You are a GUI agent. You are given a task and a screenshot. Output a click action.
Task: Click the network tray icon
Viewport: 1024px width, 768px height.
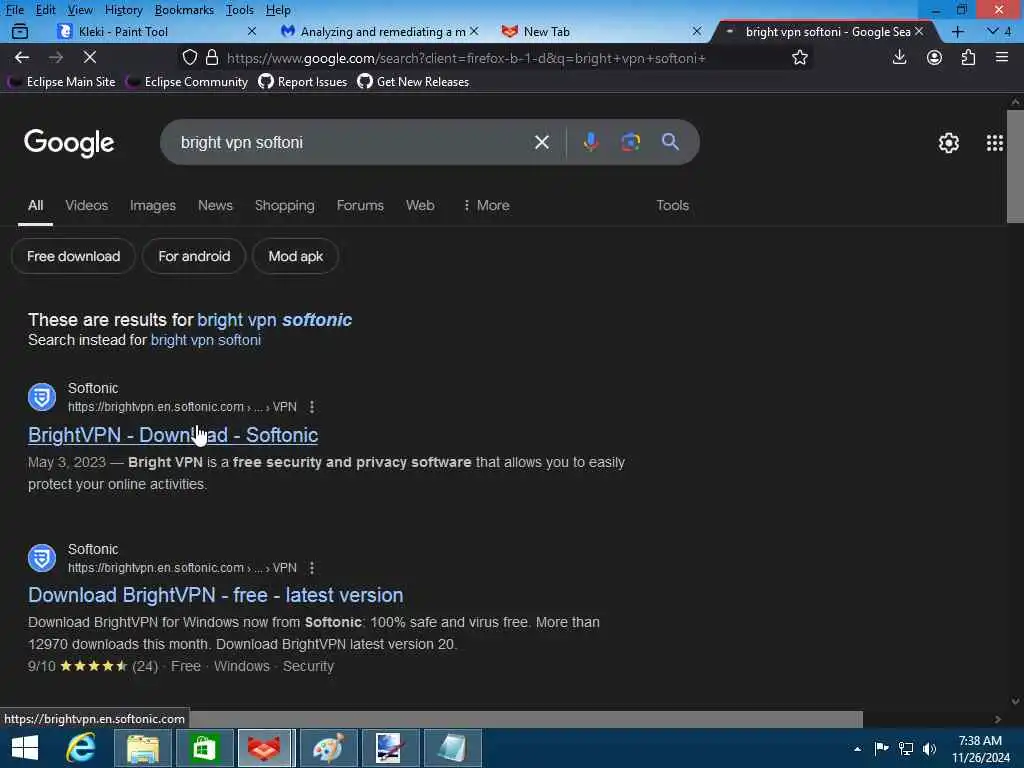(906, 748)
